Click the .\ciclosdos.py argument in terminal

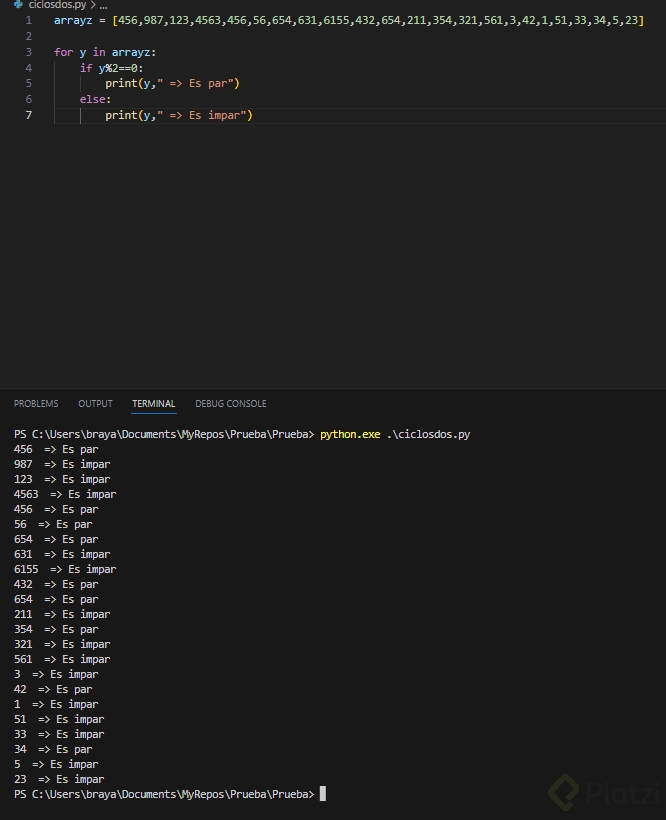click(428, 435)
